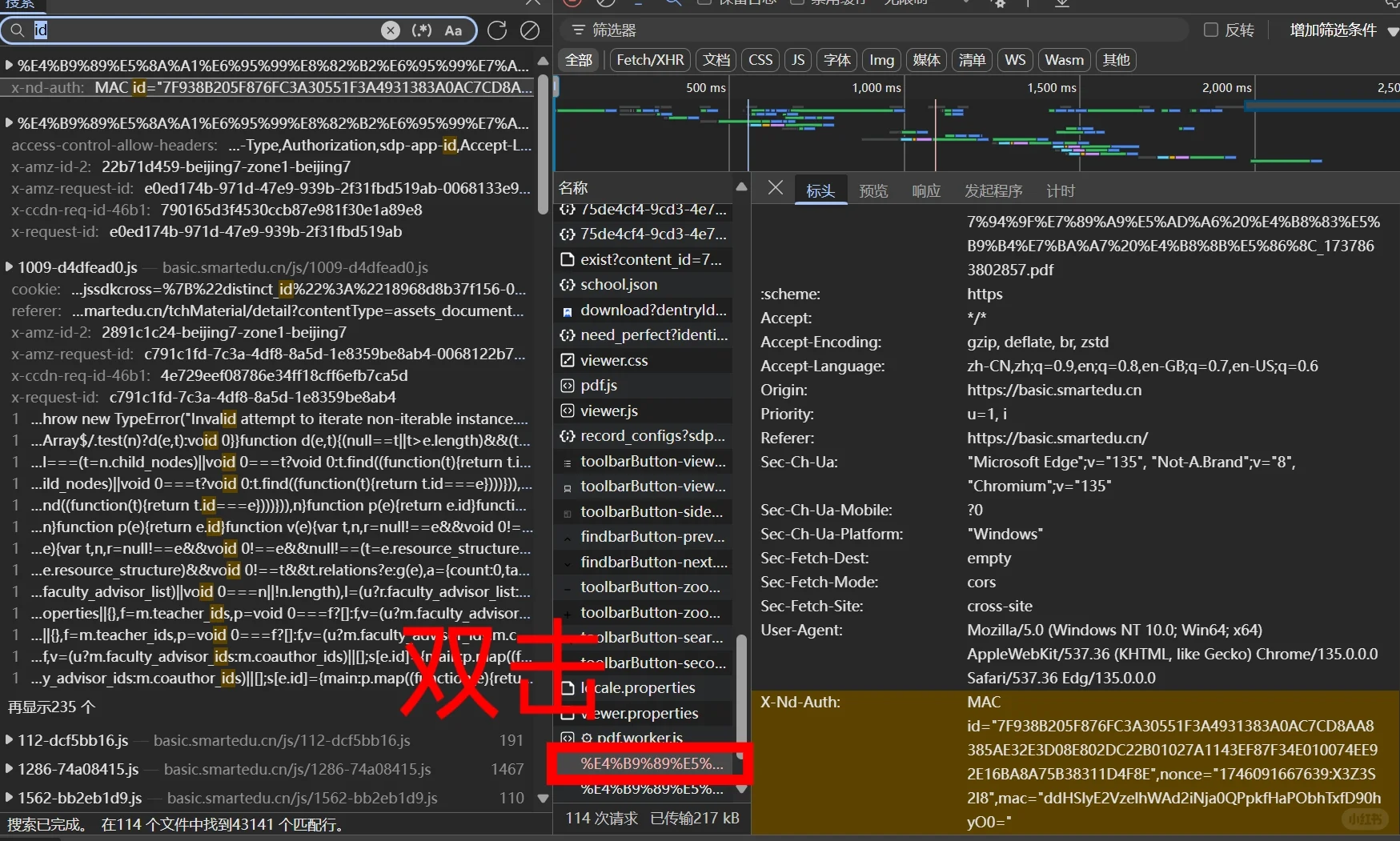Screen dimensions: 1400x841
Task: Click 再显示235 个 to show more matches
Action: [x=51, y=707]
